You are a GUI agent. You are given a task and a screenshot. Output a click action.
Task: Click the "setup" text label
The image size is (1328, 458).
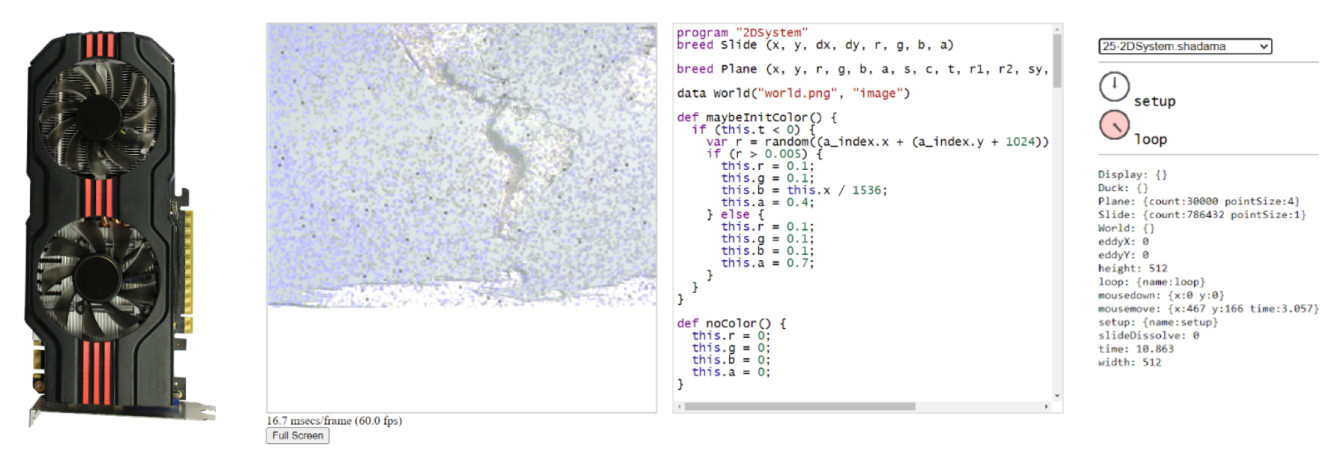coord(1154,102)
